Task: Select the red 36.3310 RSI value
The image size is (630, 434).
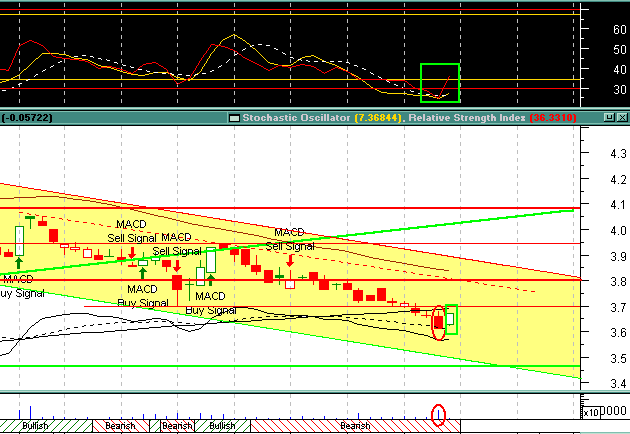Action: [x=553, y=118]
